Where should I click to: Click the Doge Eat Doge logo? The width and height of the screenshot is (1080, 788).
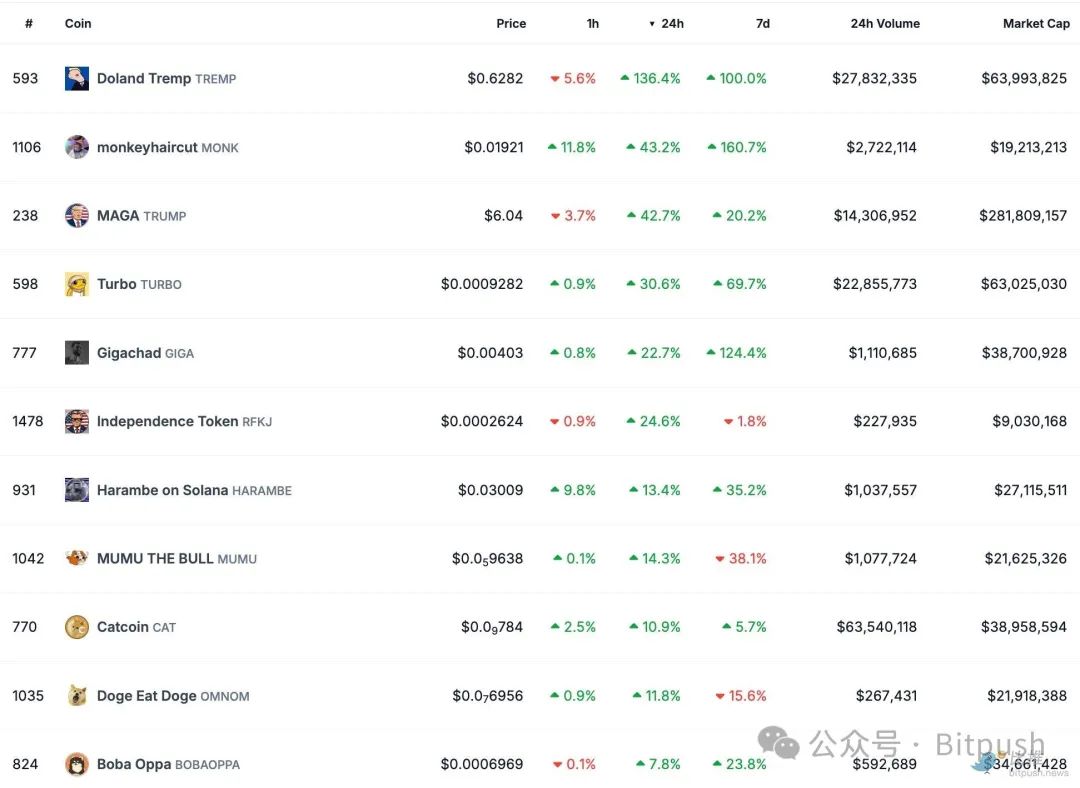click(x=76, y=696)
